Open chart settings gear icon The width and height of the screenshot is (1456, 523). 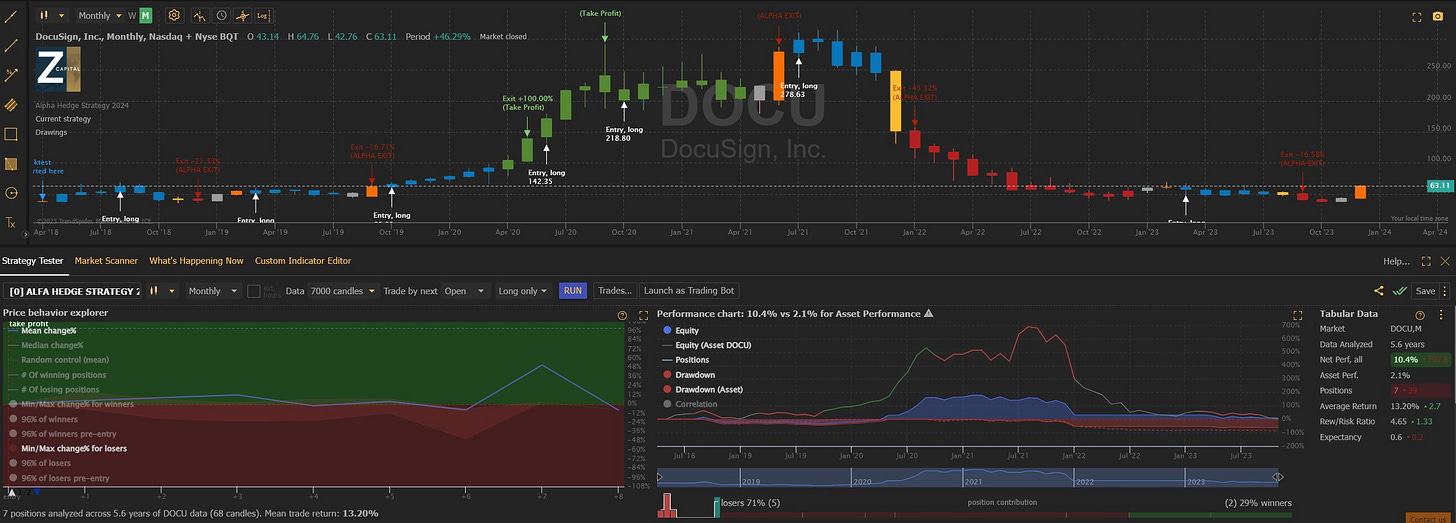[x=174, y=16]
